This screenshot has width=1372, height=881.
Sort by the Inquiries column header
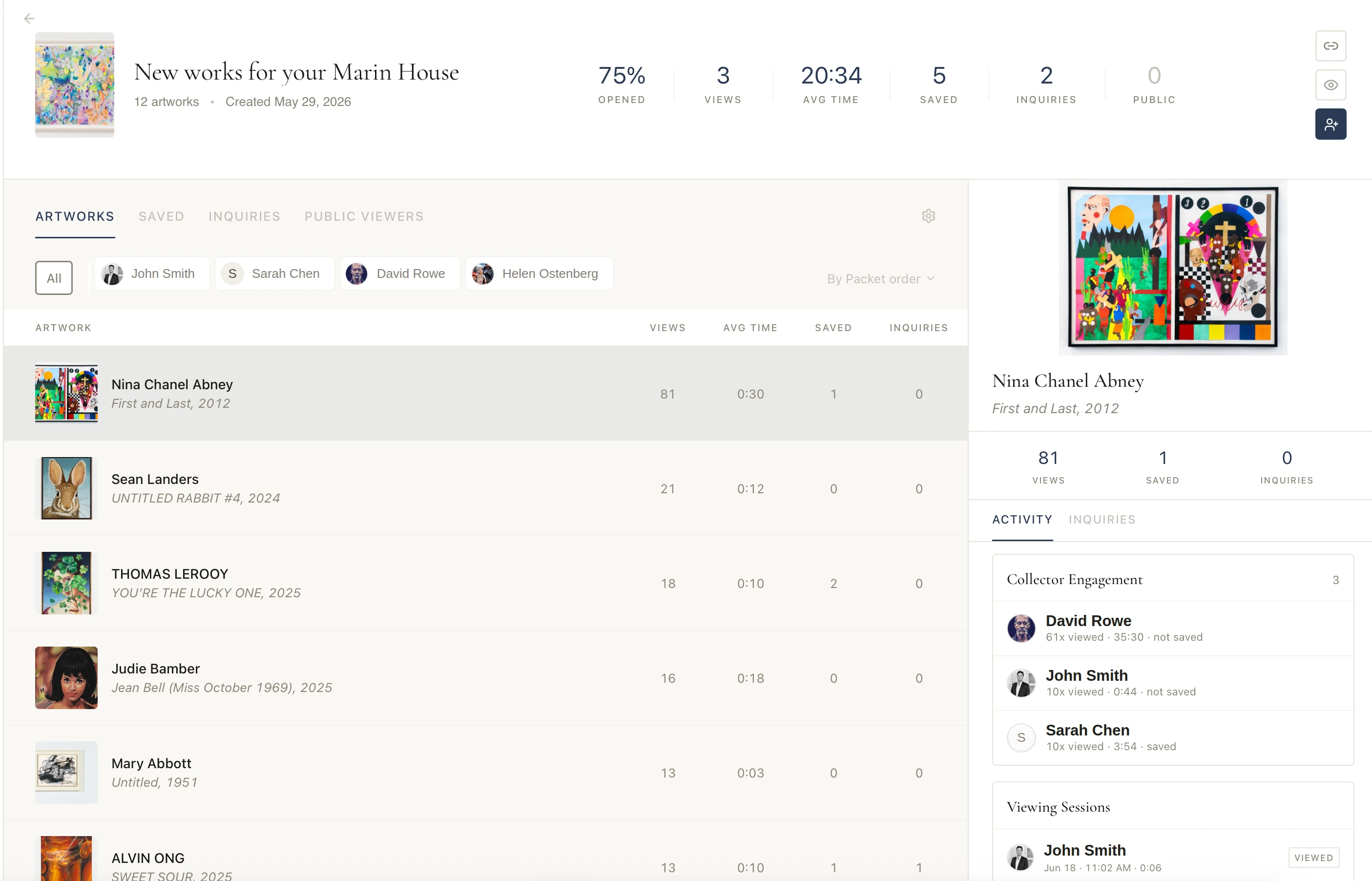pyautogui.click(x=918, y=328)
